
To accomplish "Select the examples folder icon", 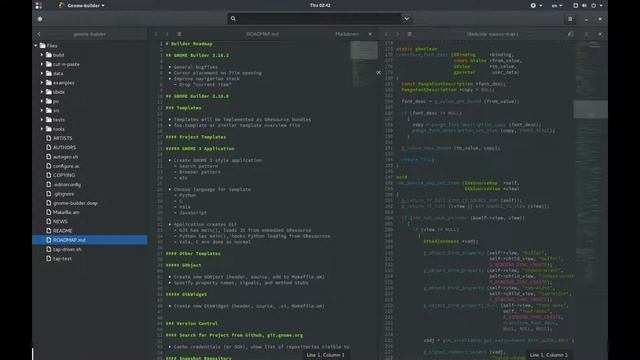I will [x=49, y=82].
